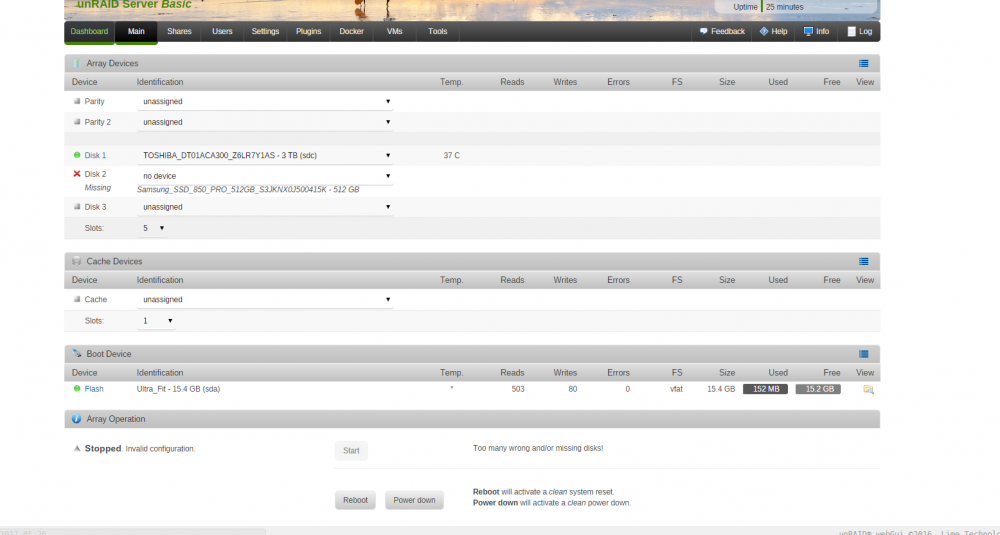Screen dimensions: 1000x535
Task: Click the 503 reads value for Flash
Action: (518, 389)
